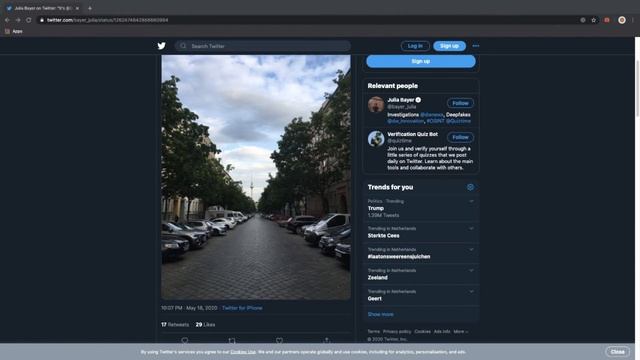Like the tweet with the heart icon
640x360 pixels.
coord(279,340)
